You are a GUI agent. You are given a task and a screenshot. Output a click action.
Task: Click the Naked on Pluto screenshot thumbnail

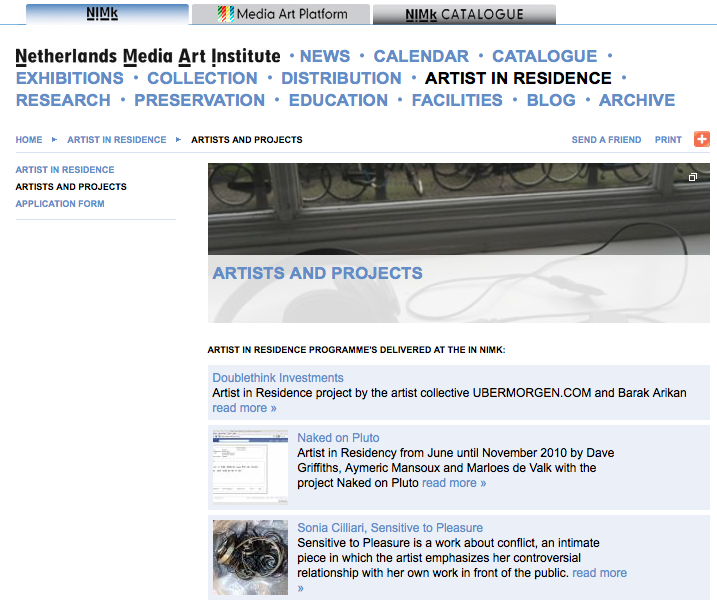[x=250, y=467]
